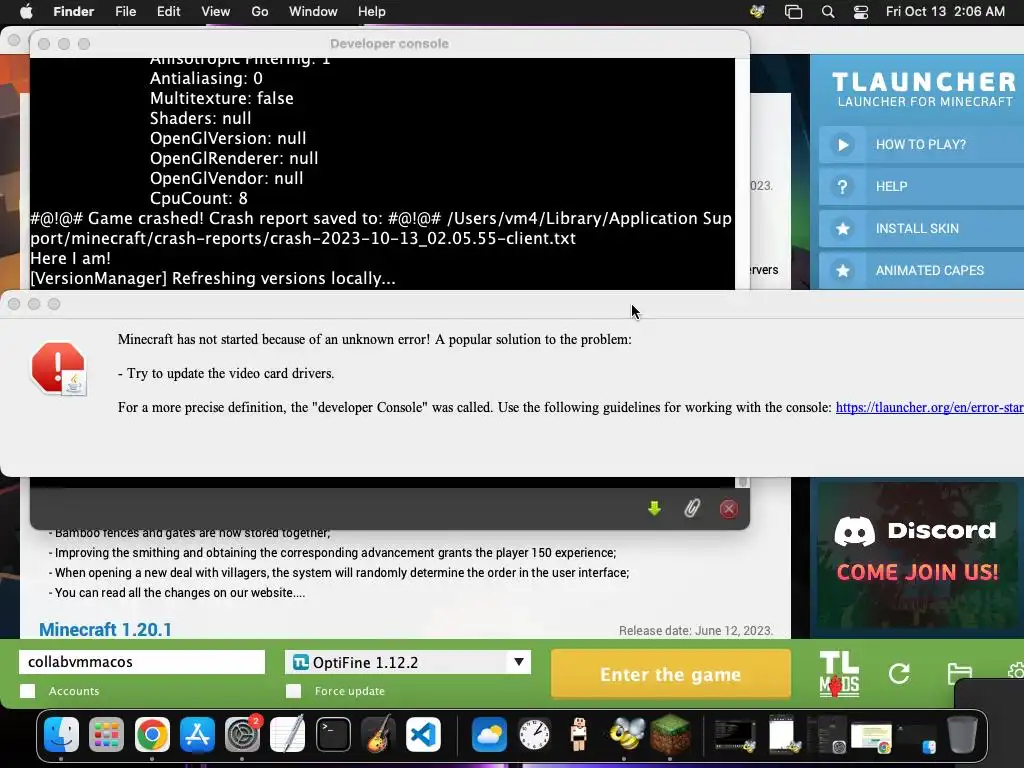This screenshot has height=768, width=1024.
Task: Open Launchpad from the dock
Action: (x=106, y=734)
